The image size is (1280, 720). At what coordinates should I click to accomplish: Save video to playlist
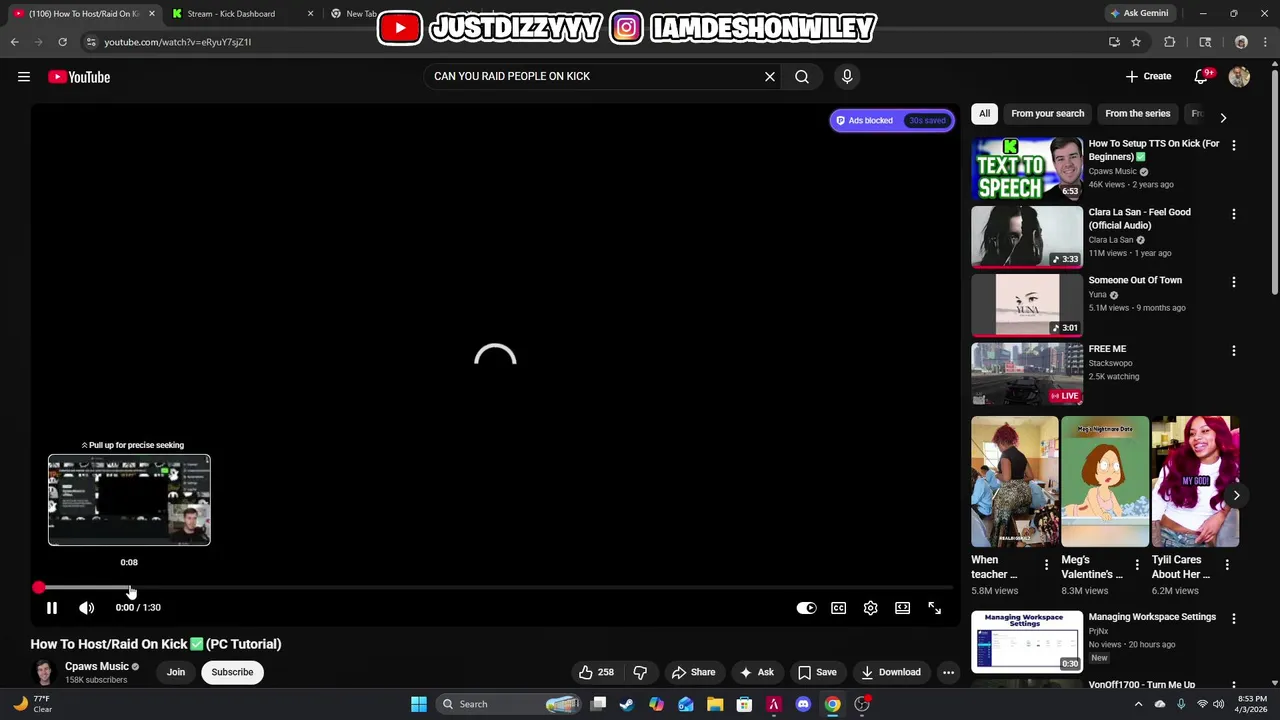(817, 672)
